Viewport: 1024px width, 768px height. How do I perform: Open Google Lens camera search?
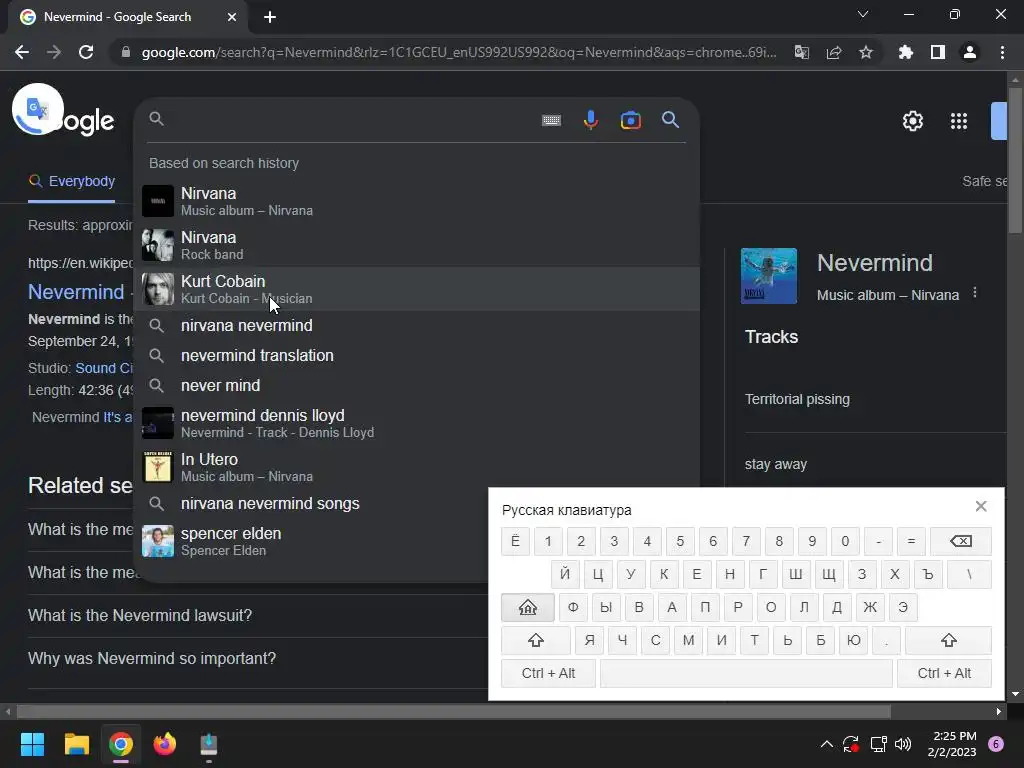coord(630,120)
